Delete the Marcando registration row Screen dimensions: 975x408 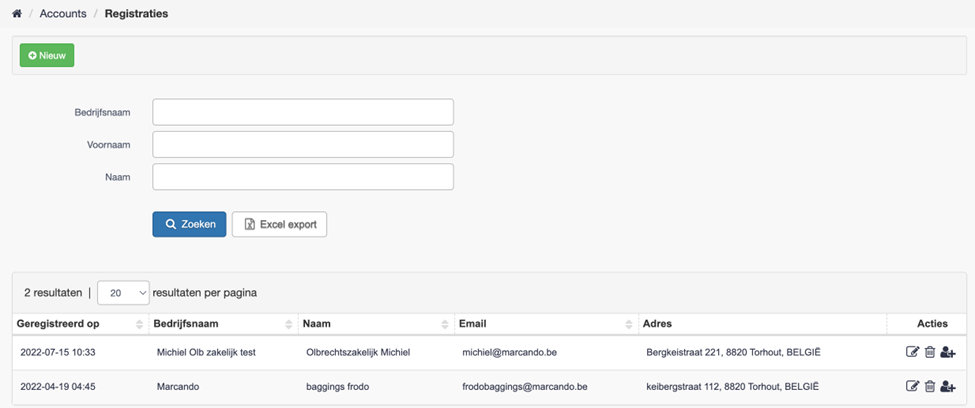930,386
